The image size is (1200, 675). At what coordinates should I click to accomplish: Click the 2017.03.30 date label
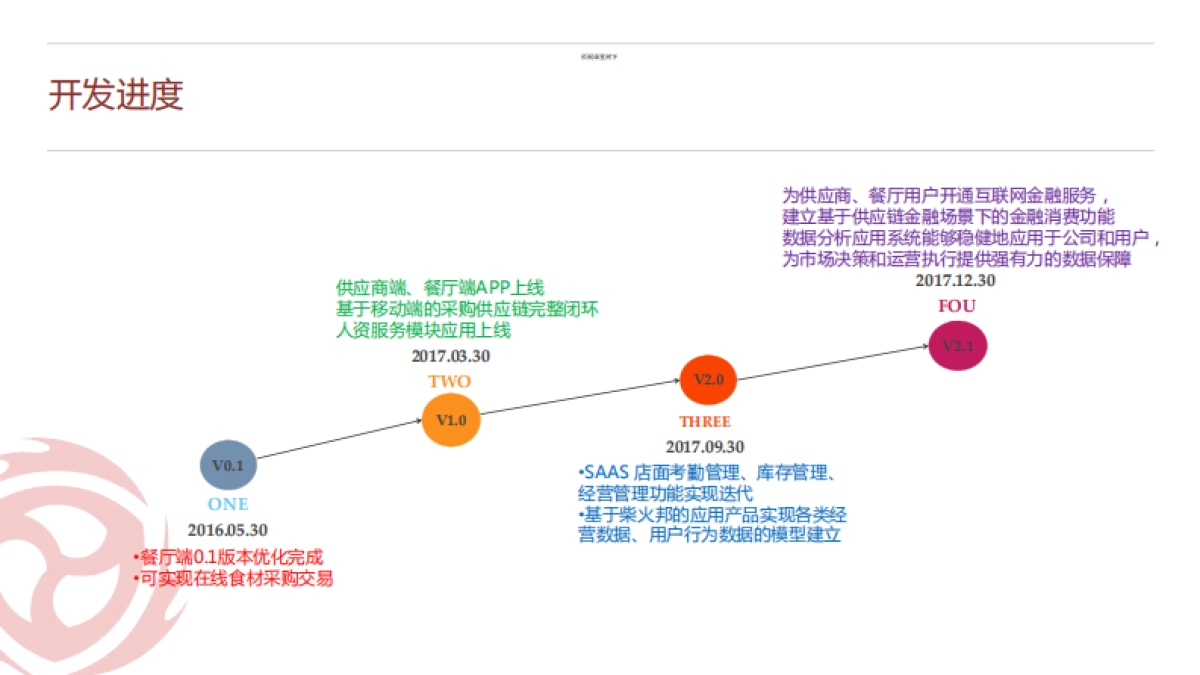click(451, 355)
